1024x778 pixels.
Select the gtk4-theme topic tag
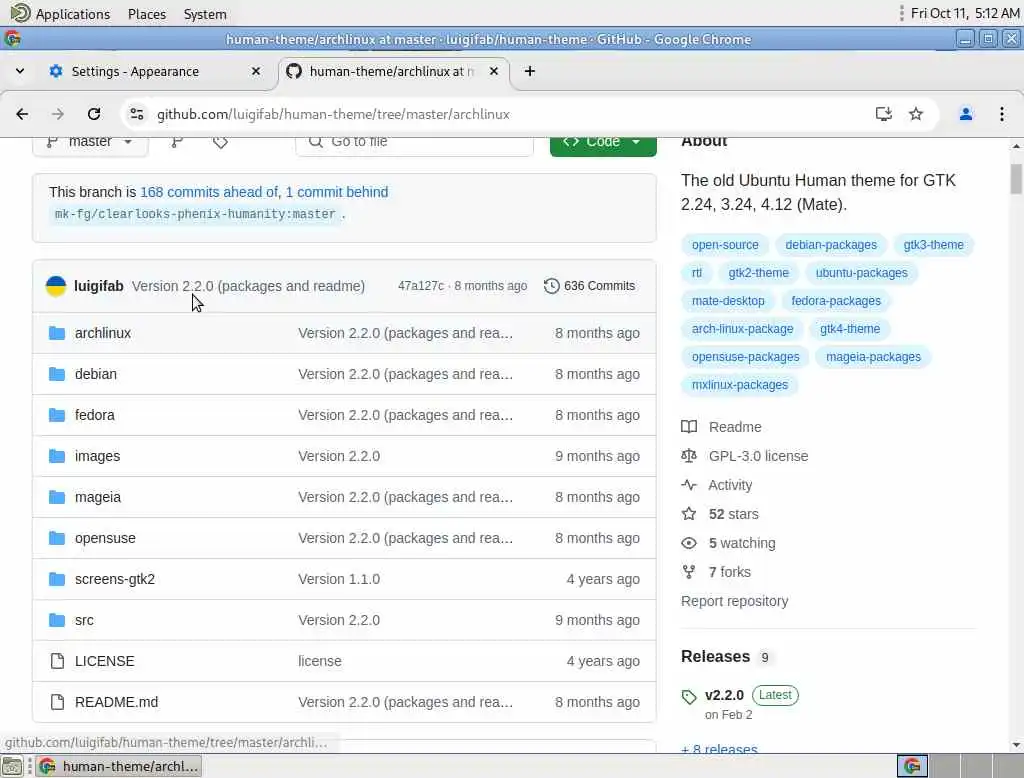tap(850, 329)
